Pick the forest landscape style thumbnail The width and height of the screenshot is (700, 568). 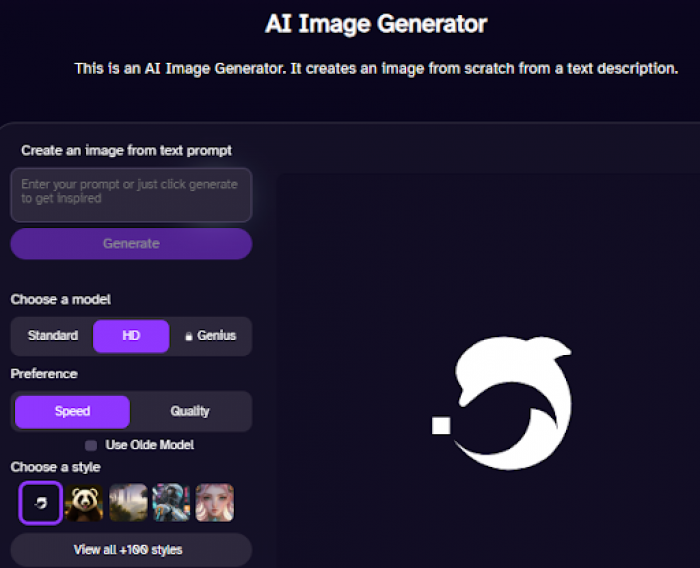pos(128,502)
